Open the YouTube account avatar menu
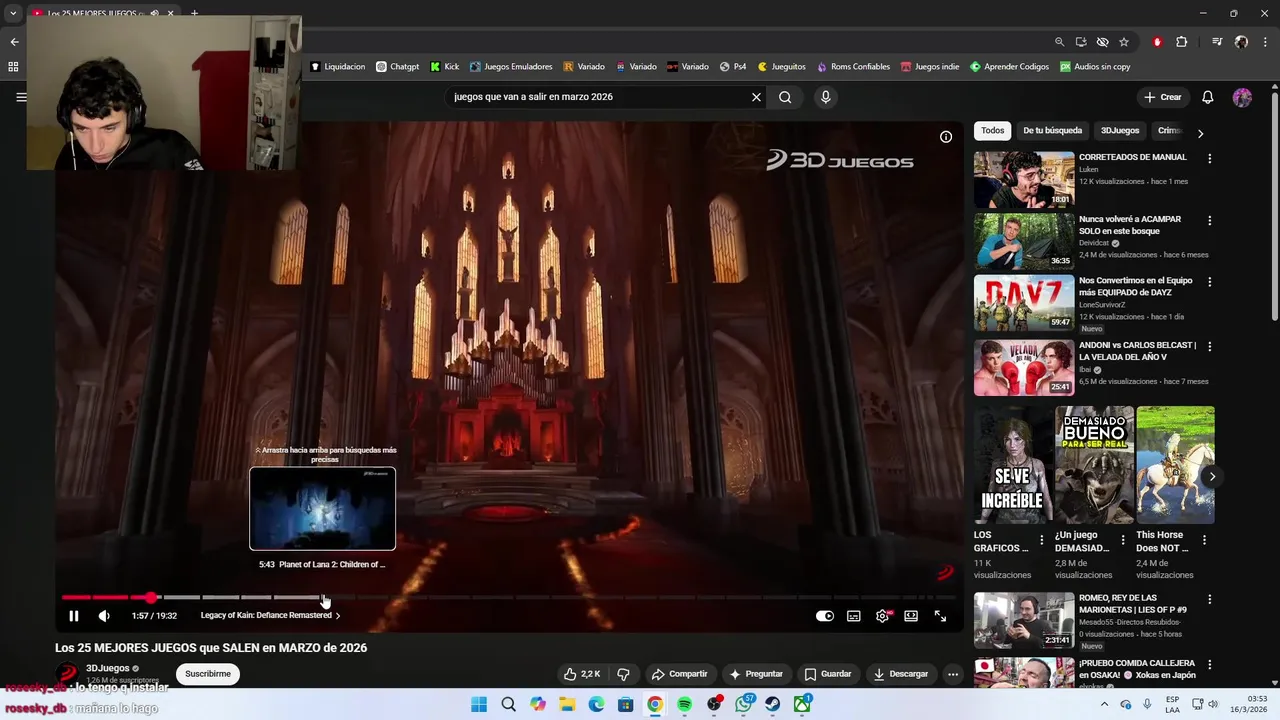1280x720 pixels. point(1242,97)
